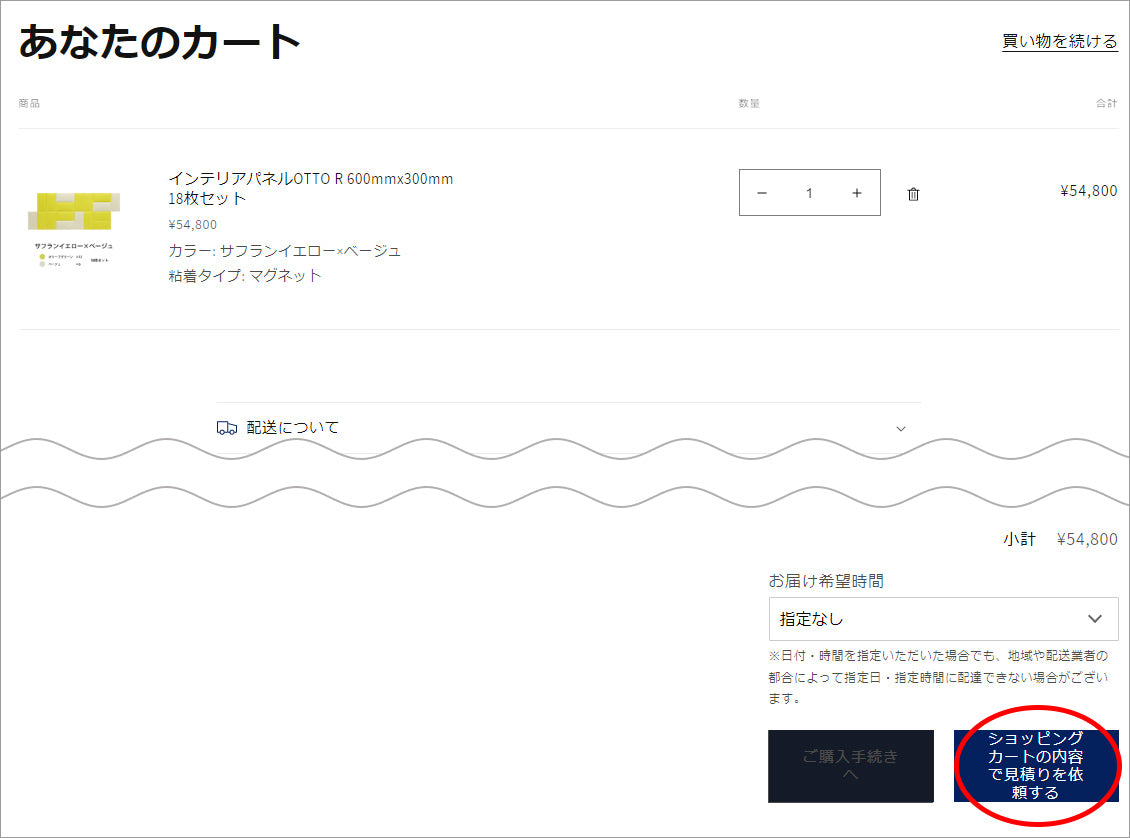Click the 数量 column header
The image size is (1130, 838).
click(x=749, y=103)
